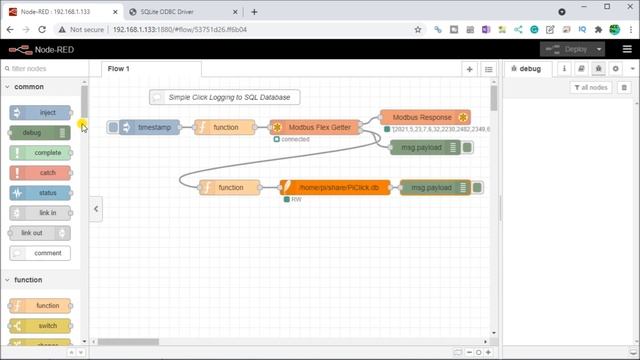Select the upper msg.payload debug node
This screenshot has width=640, height=360.
[x=425, y=147]
